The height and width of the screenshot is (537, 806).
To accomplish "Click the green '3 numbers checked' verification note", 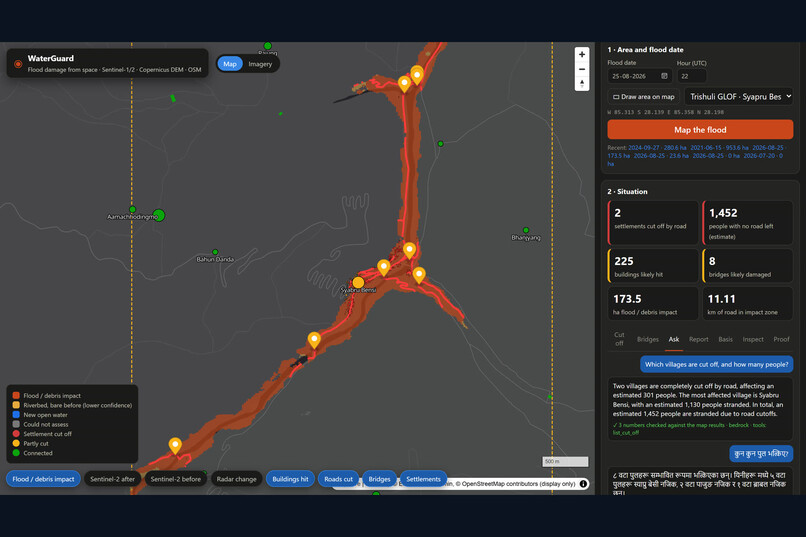I will pos(689,429).
